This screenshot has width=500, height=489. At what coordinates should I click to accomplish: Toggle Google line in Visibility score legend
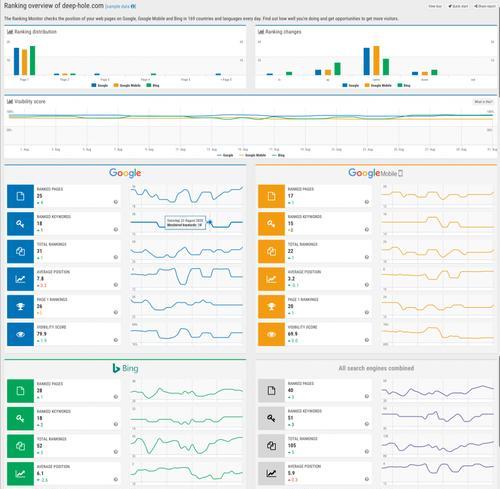click(x=225, y=155)
